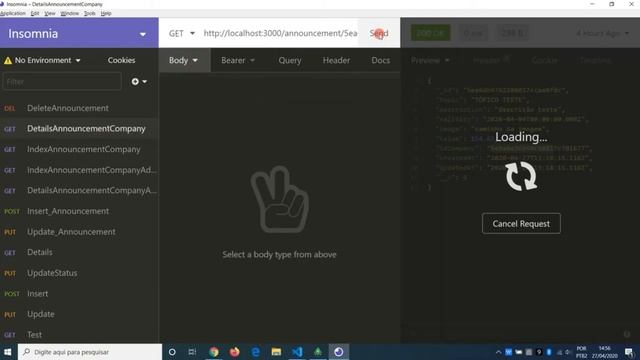Open the Cookies manager
The image size is (640, 360).
click(121, 60)
